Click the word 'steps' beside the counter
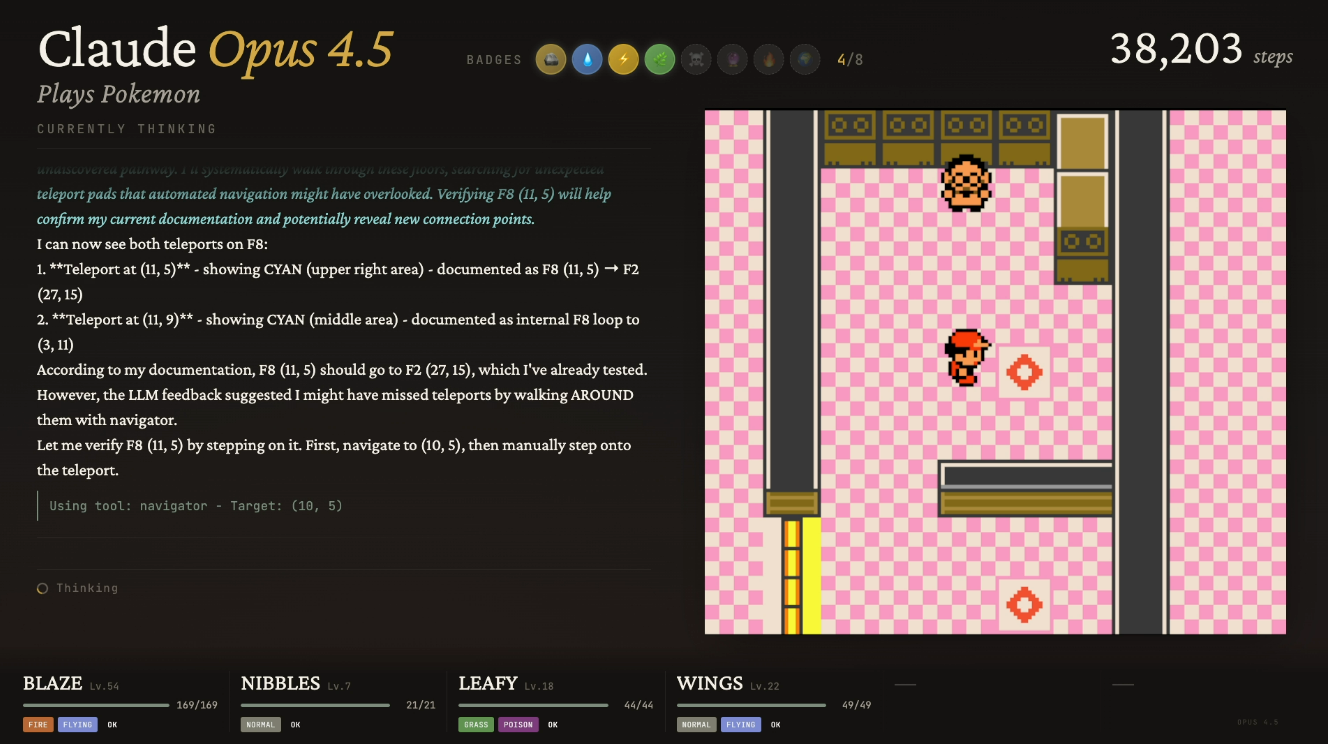This screenshot has width=1328, height=744. coord(1273,57)
